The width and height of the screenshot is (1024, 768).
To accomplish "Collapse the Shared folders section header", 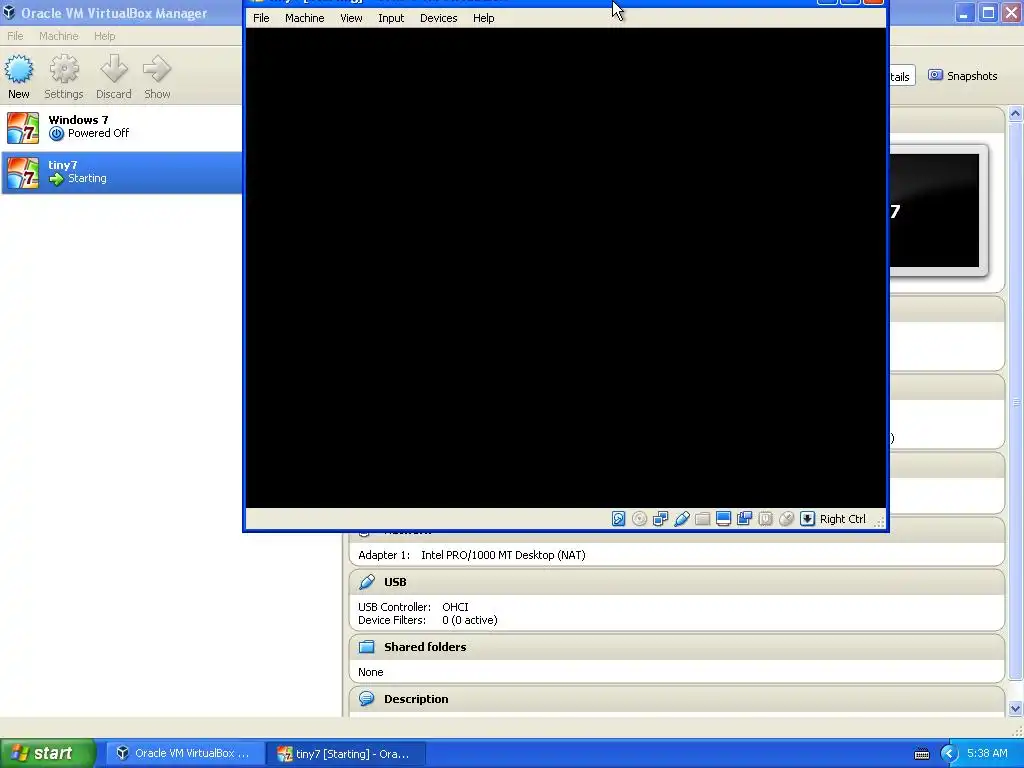I will 677,647.
